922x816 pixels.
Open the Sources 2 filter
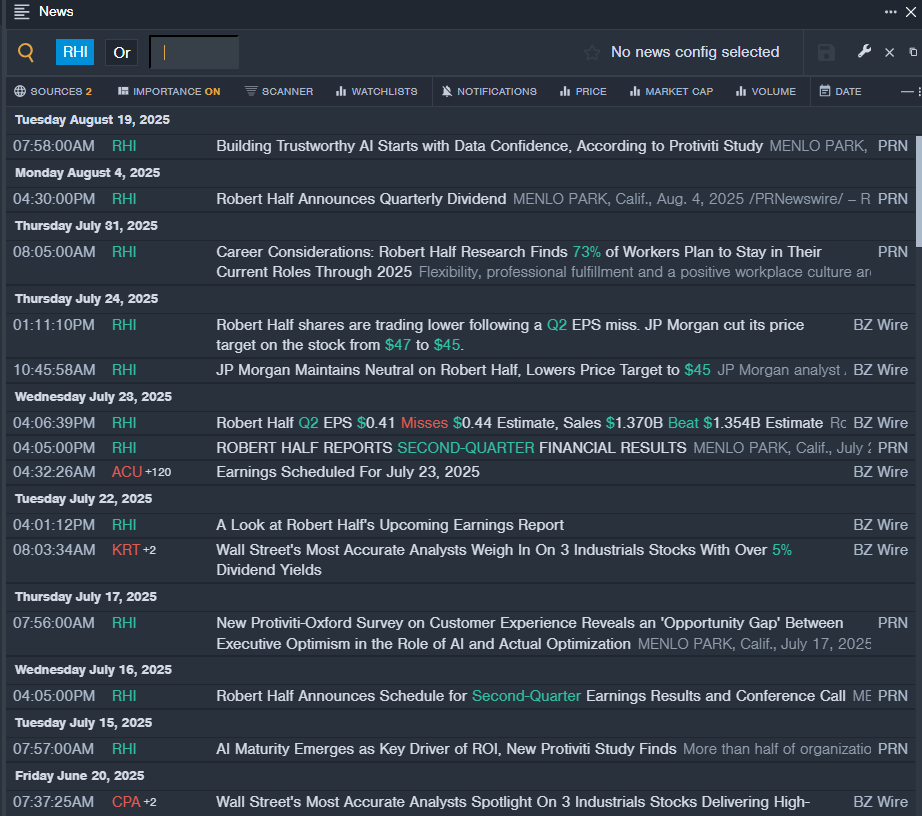[x=54, y=92]
